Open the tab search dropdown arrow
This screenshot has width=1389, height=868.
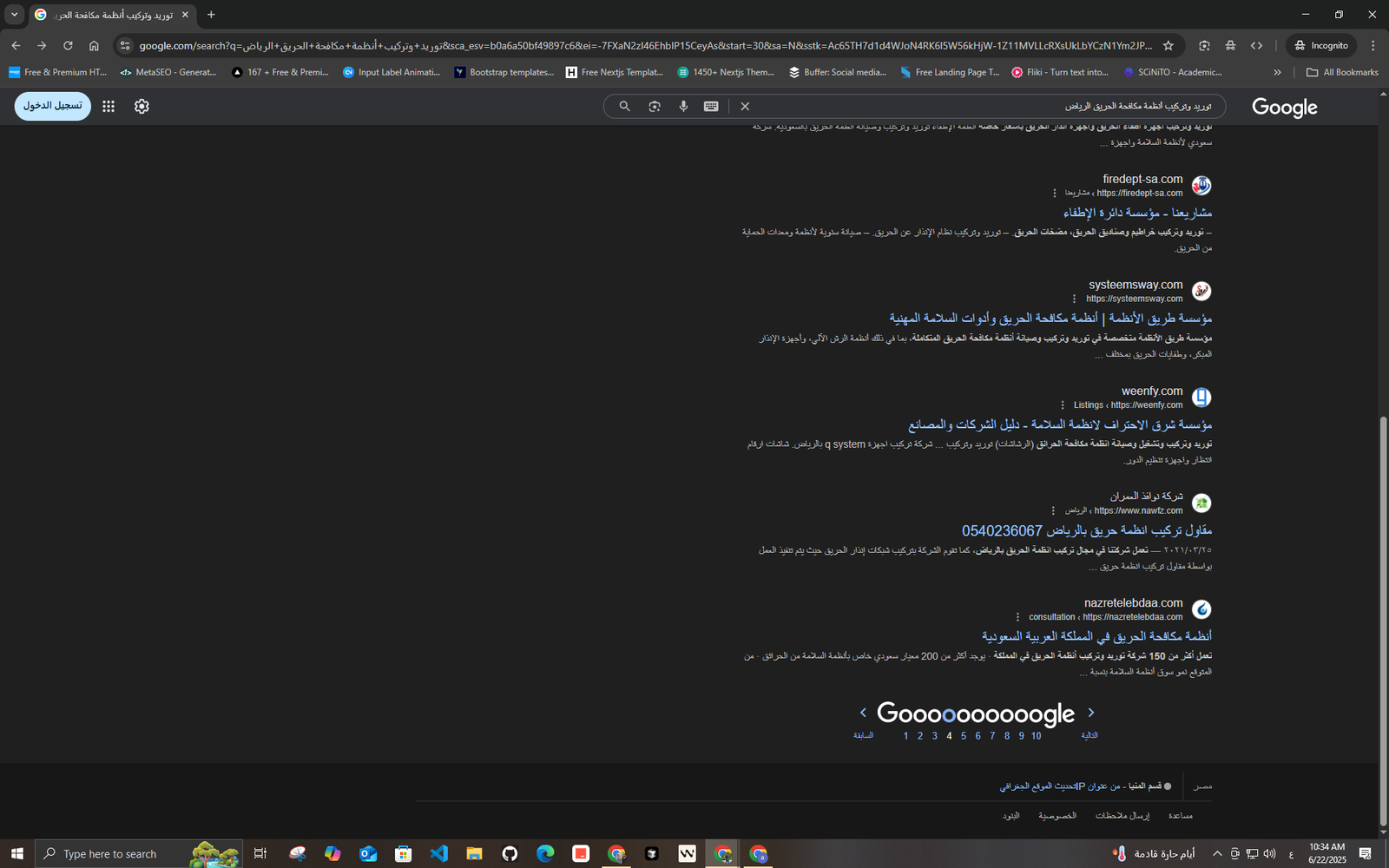coord(14,14)
